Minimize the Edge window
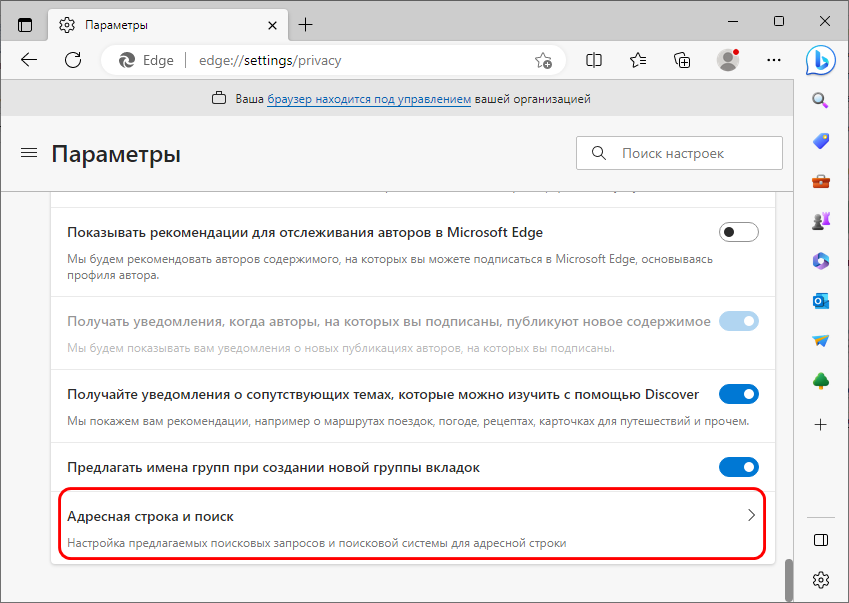The width and height of the screenshot is (849, 603). pos(733,22)
